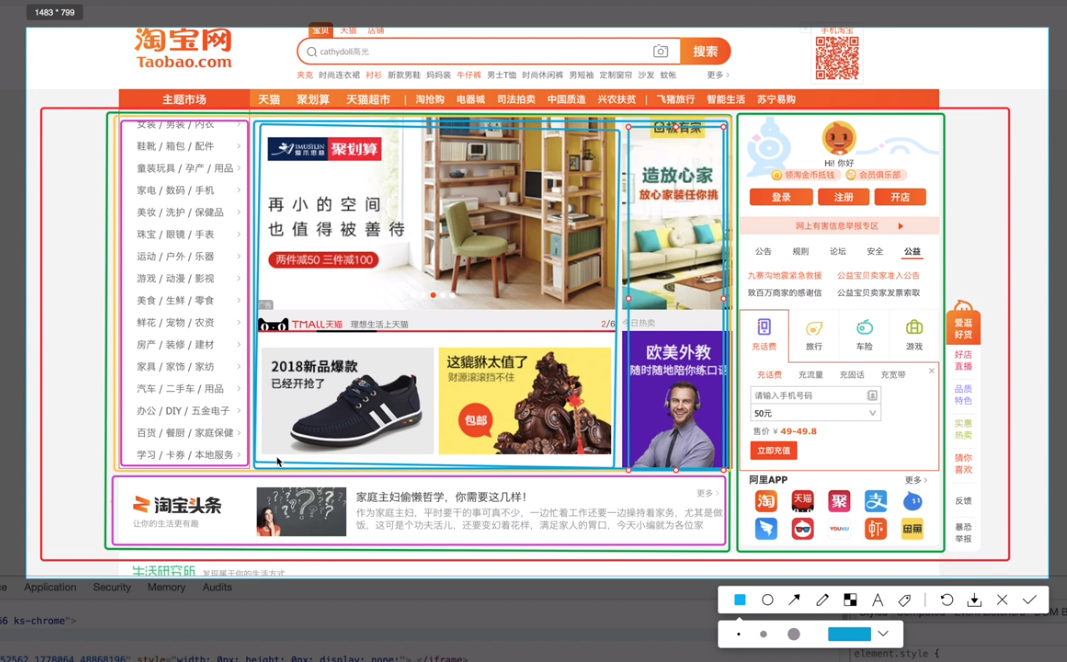Open the DevTools Application tab
1067x662 pixels.
50,587
